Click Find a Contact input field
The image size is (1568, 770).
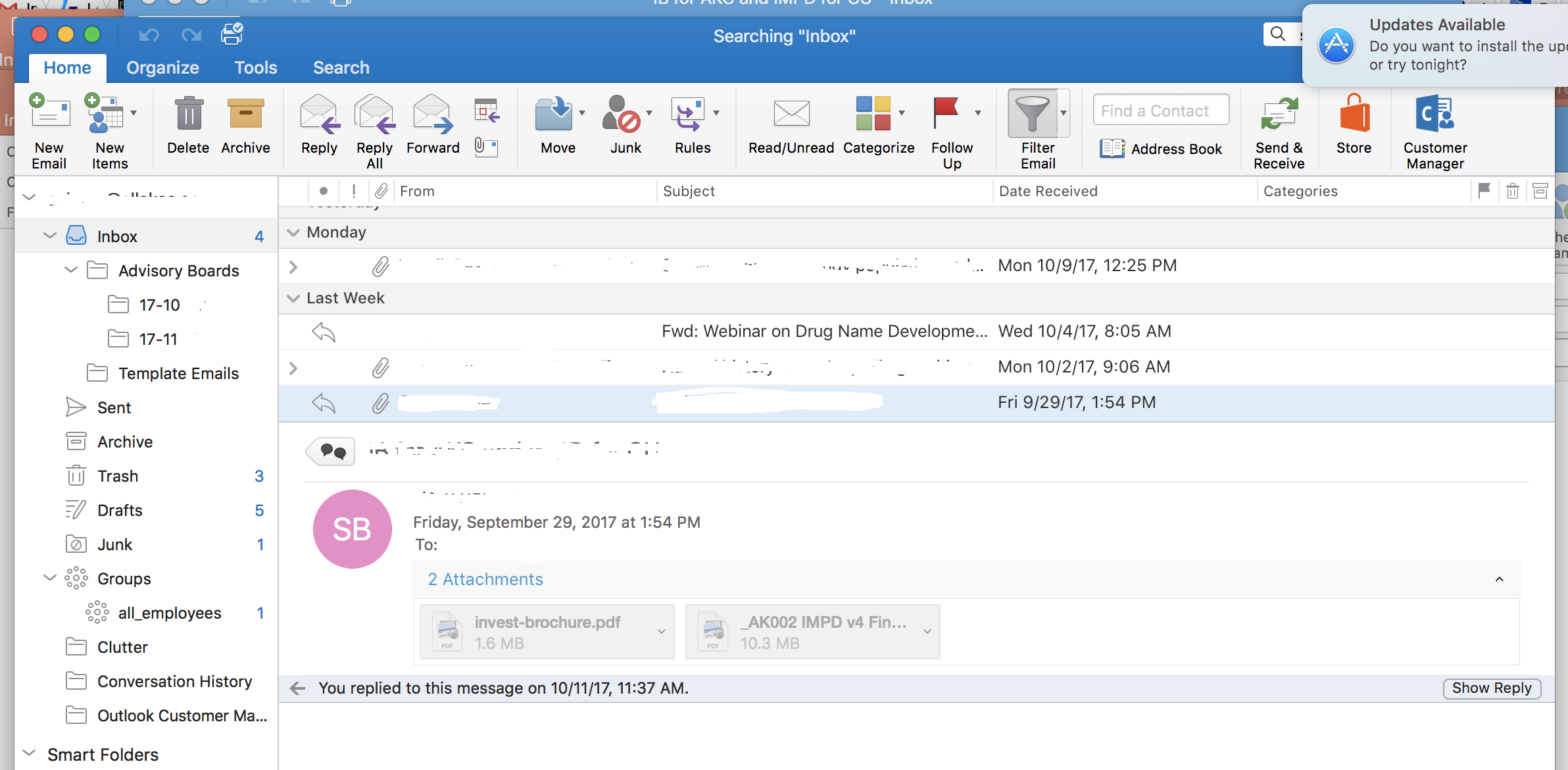coord(1161,111)
